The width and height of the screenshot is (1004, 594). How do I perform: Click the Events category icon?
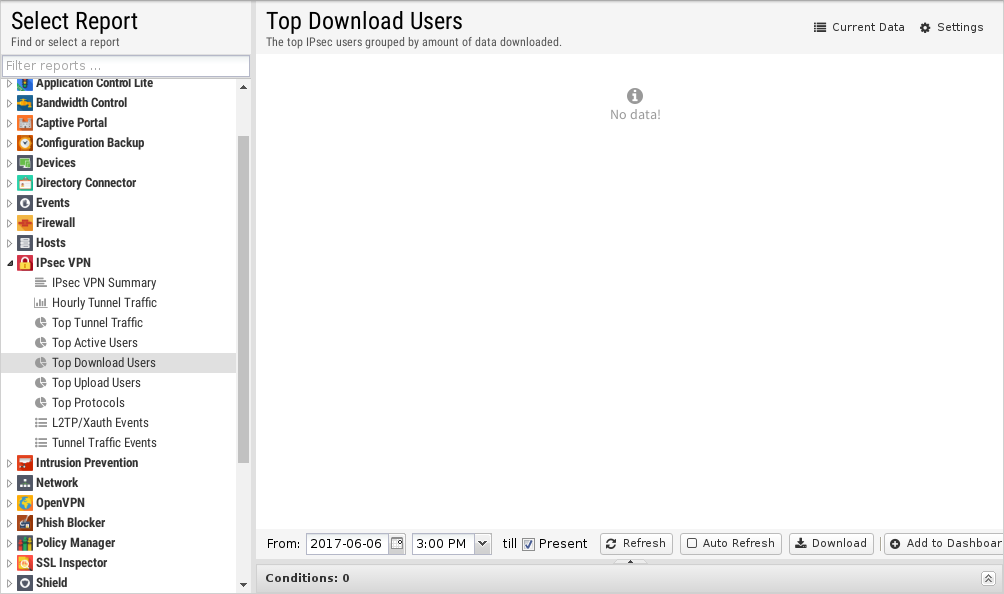[25, 203]
